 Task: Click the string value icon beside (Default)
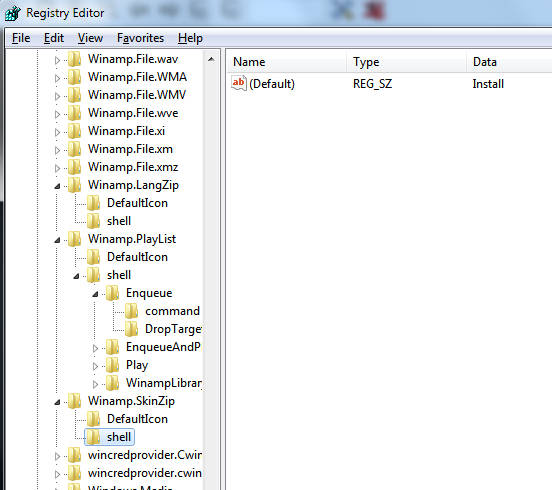[x=239, y=83]
